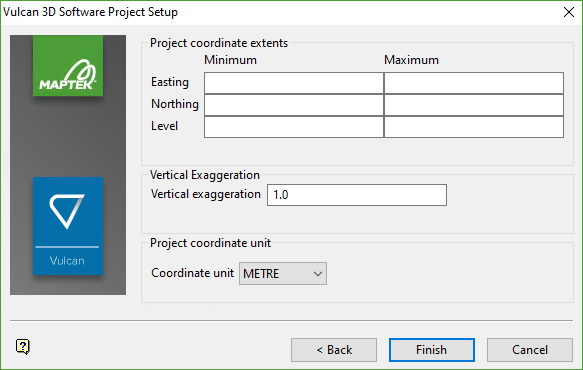Image resolution: width=583 pixels, height=370 pixels.
Task: Click the Level maximum field
Action: click(474, 127)
